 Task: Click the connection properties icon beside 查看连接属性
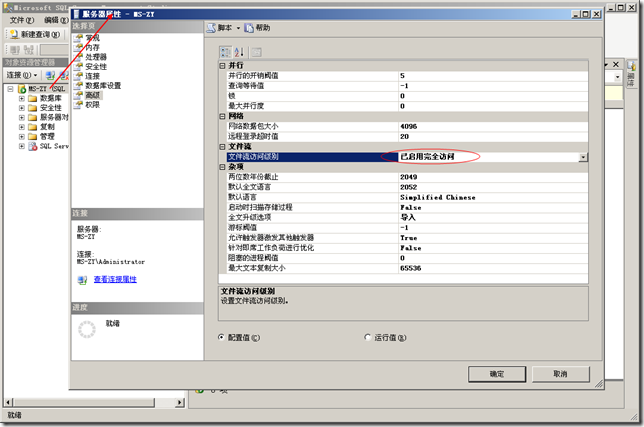83,280
